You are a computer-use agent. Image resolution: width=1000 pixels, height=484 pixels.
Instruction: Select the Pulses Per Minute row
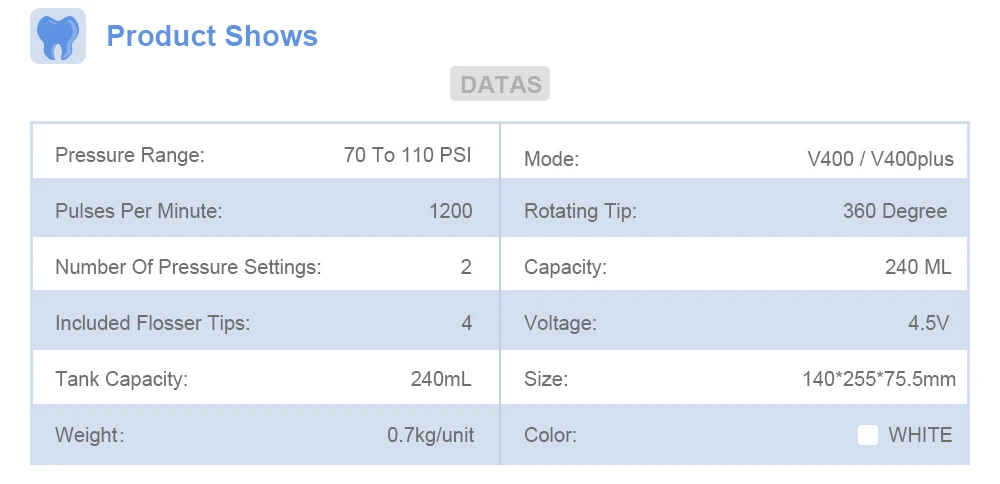pos(266,210)
